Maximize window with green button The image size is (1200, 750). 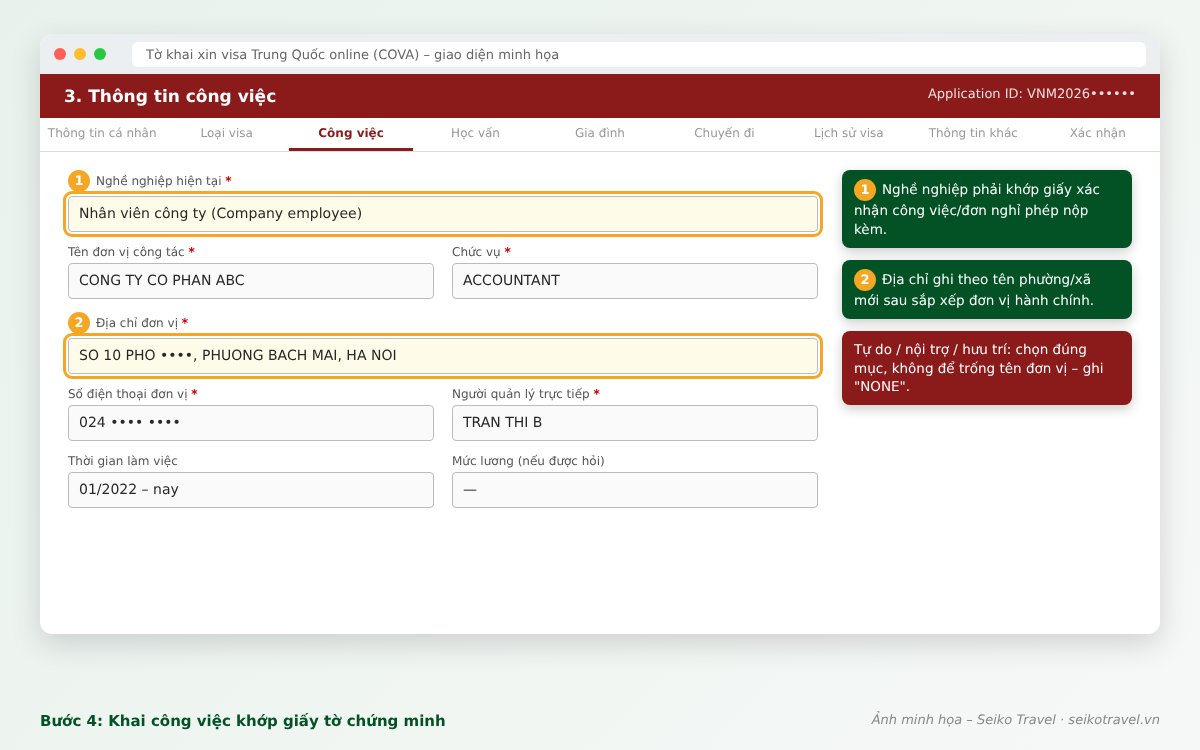tap(100, 54)
